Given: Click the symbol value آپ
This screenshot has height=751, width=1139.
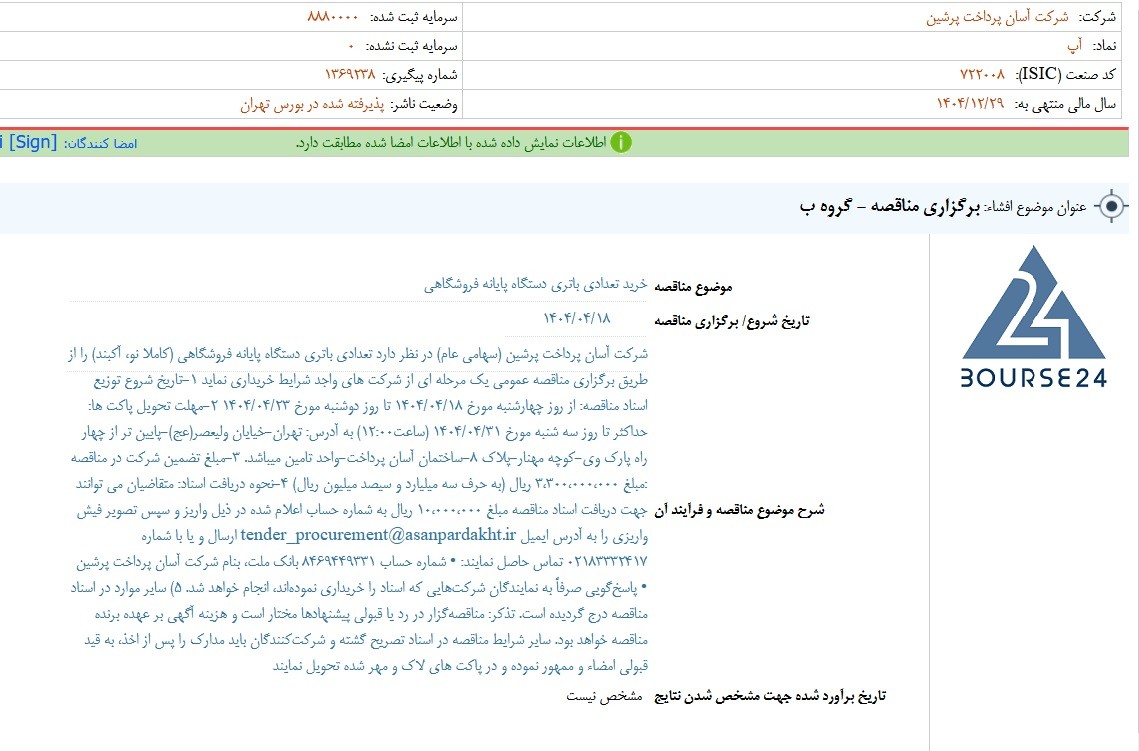Looking at the screenshot, I should (1075, 46).
